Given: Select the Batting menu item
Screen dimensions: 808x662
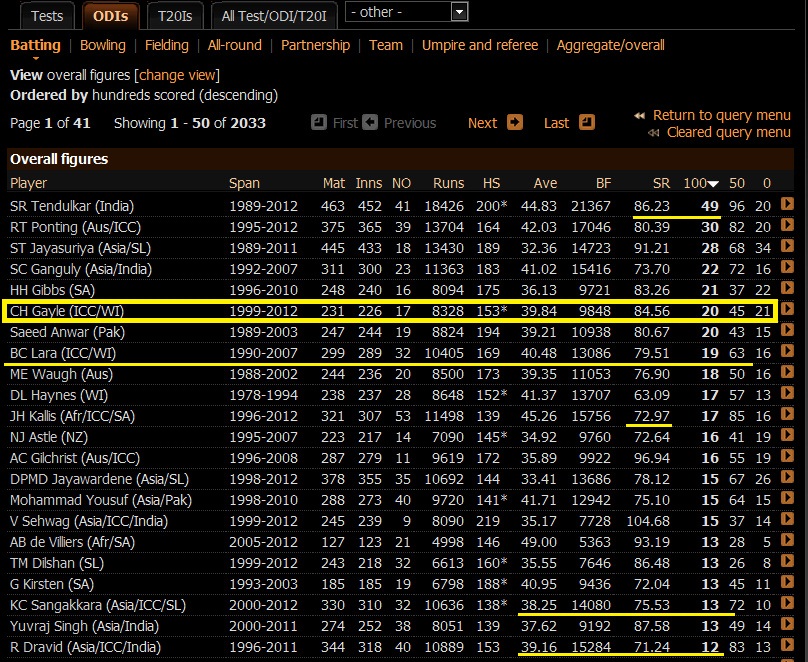Looking at the screenshot, I should coord(36,45).
